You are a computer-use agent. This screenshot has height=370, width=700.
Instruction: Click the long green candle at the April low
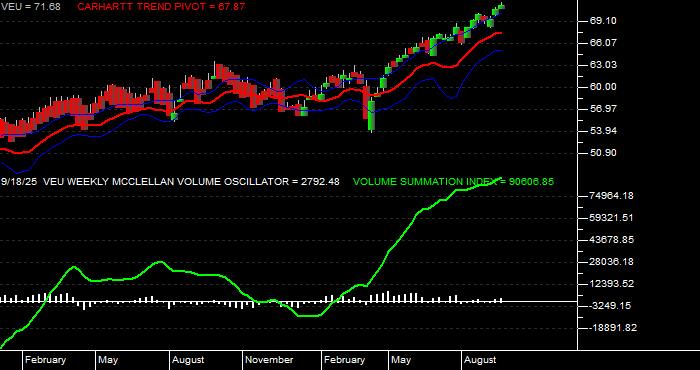[371, 115]
